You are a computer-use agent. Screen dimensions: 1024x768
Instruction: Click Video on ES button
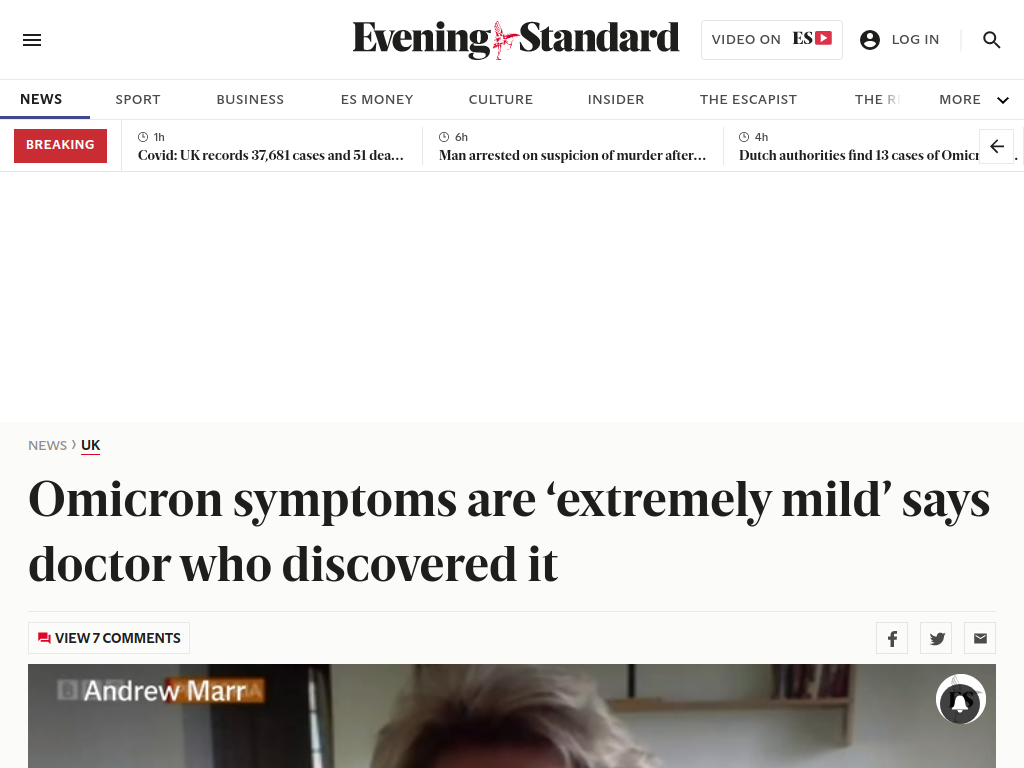click(772, 40)
